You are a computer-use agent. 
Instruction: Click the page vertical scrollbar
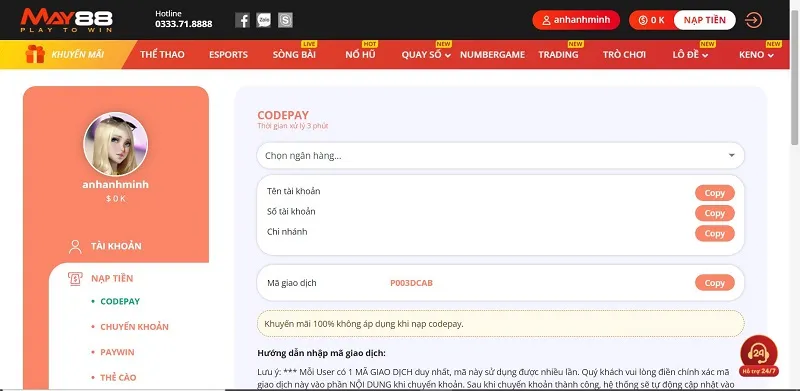tap(795, 71)
